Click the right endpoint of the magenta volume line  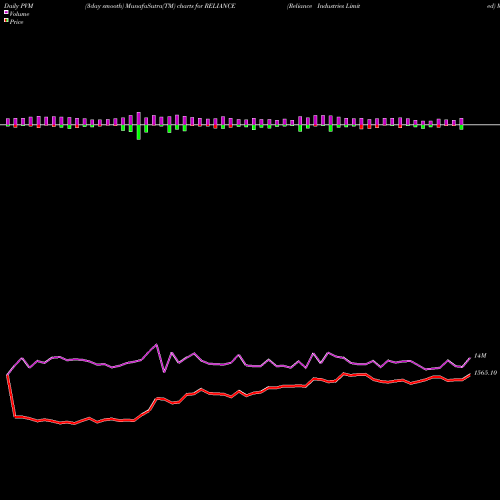(x=470, y=358)
